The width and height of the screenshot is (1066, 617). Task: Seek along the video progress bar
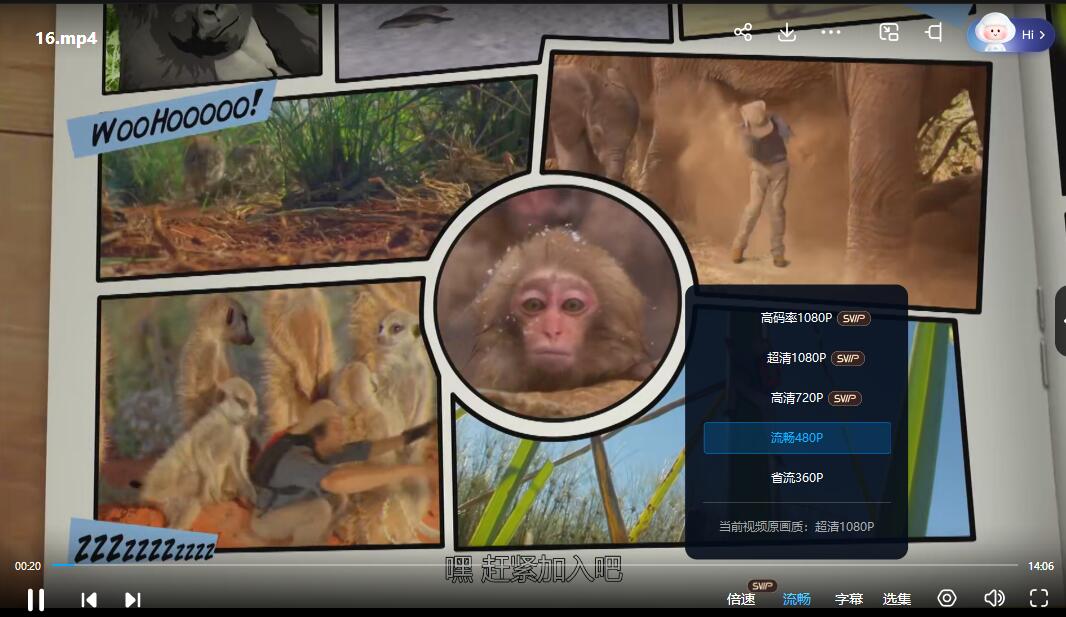click(534, 565)
